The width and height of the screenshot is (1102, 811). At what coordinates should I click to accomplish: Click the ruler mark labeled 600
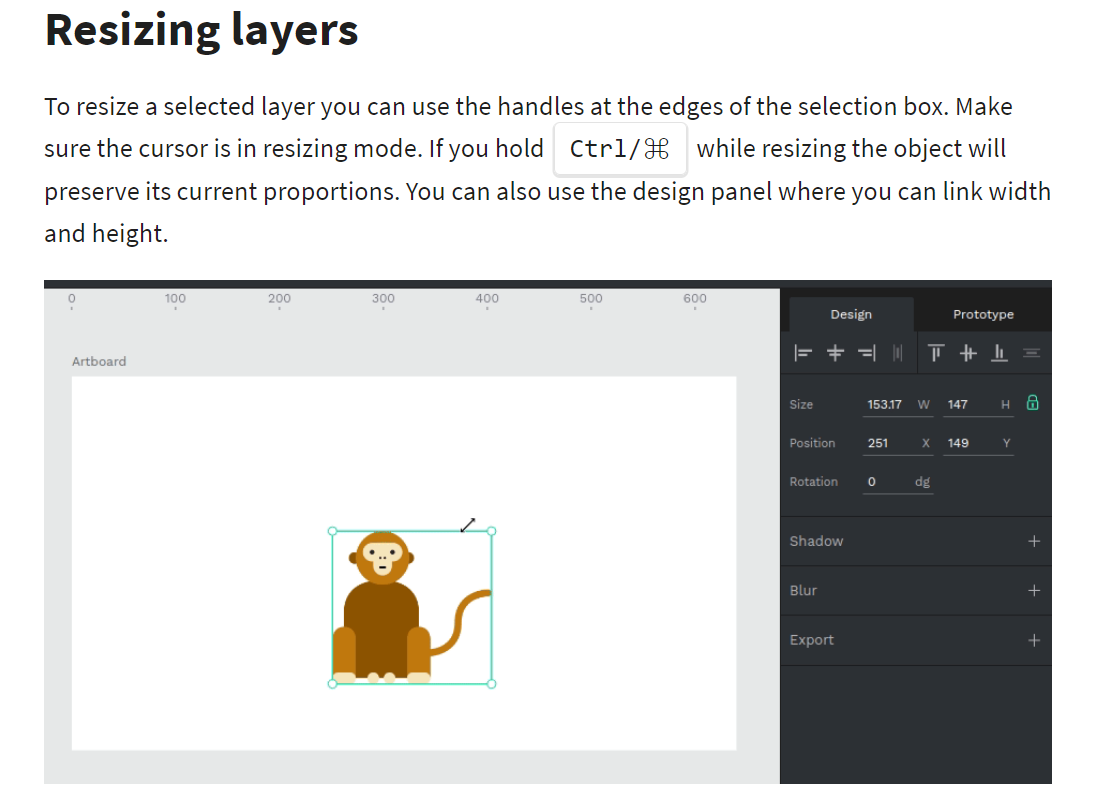click(x=694, y=299)
